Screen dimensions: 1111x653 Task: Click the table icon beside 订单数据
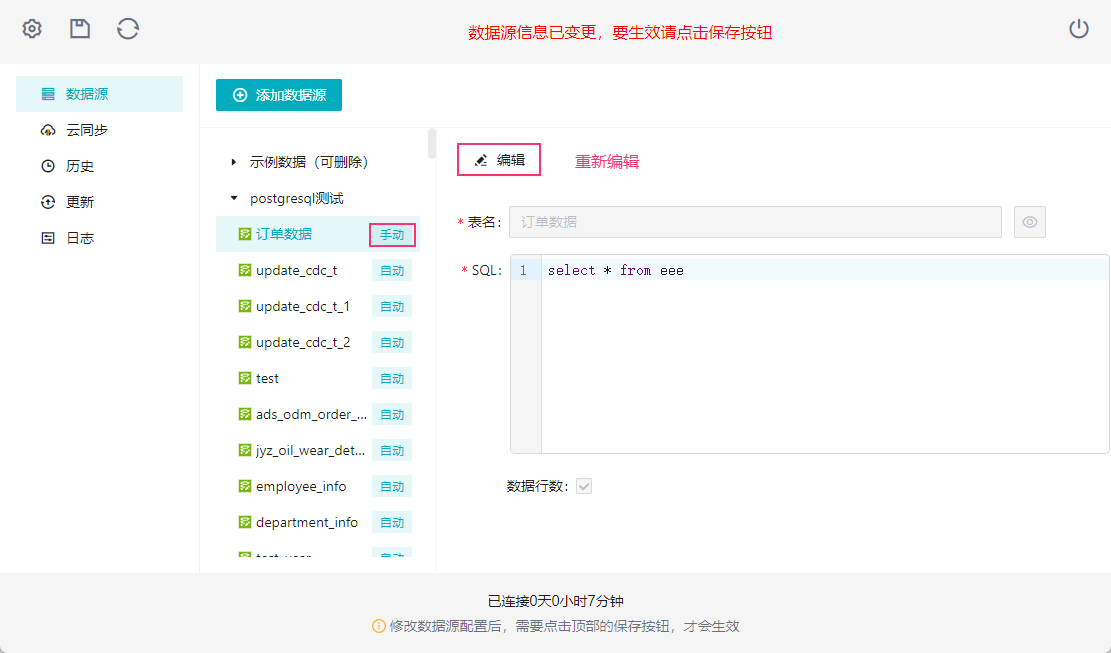(x=244, y=234)
